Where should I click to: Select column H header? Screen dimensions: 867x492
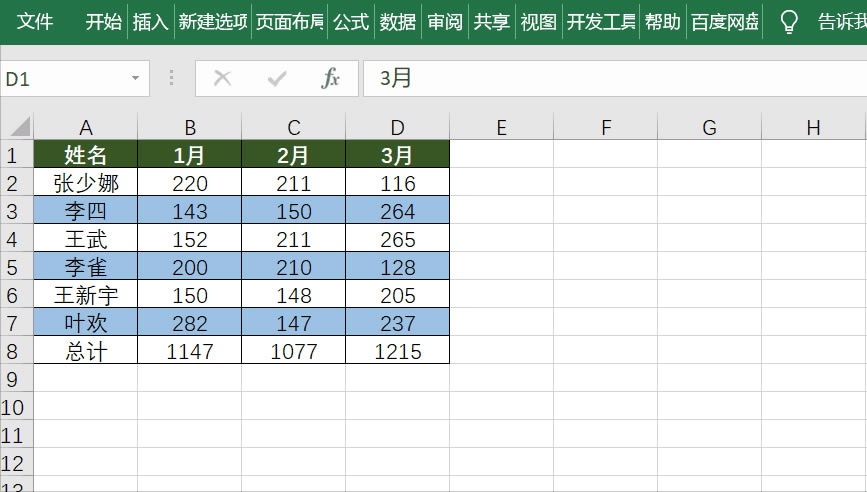click(x=813, y=127)
